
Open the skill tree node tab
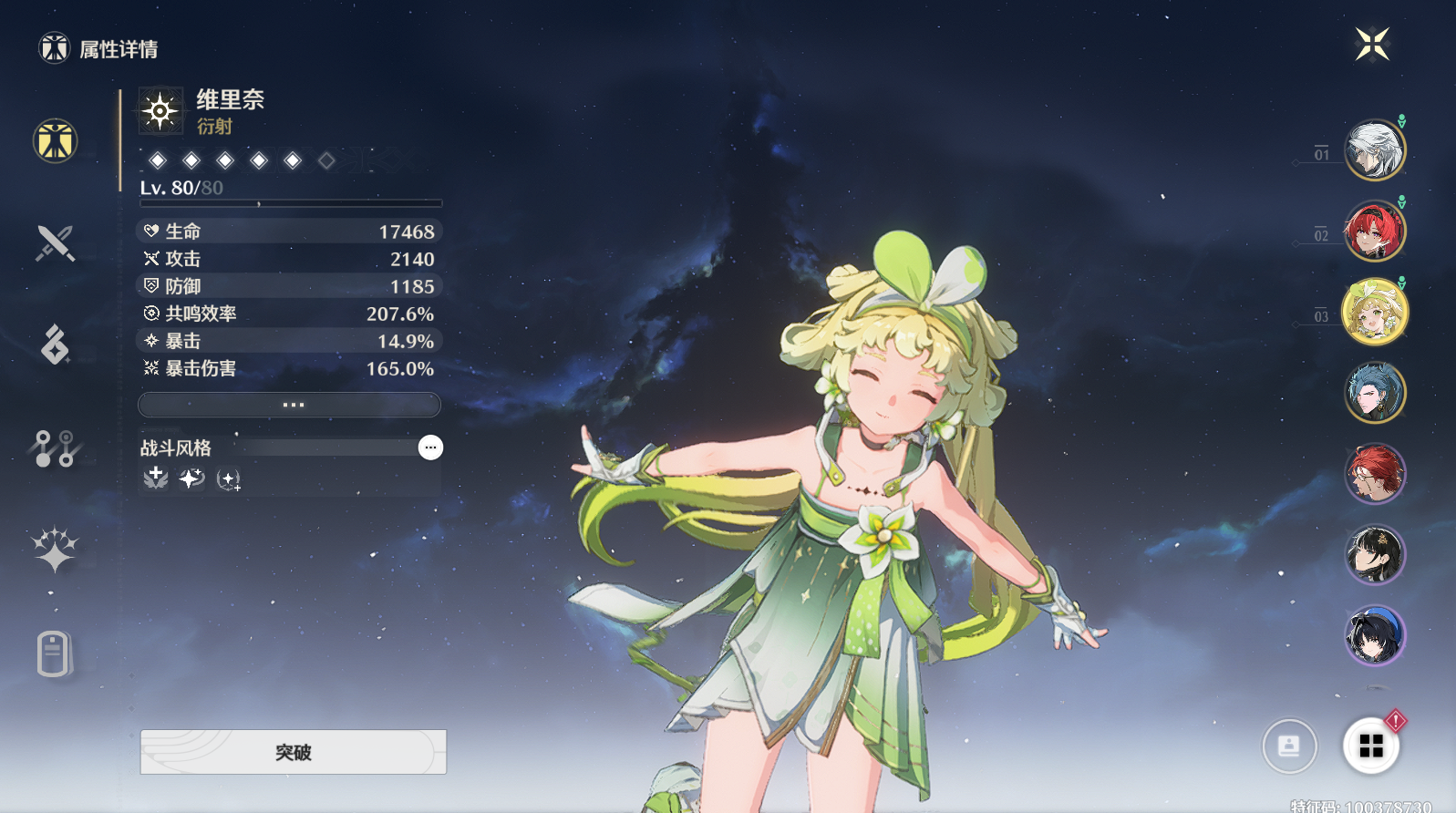tap(55, 448)
